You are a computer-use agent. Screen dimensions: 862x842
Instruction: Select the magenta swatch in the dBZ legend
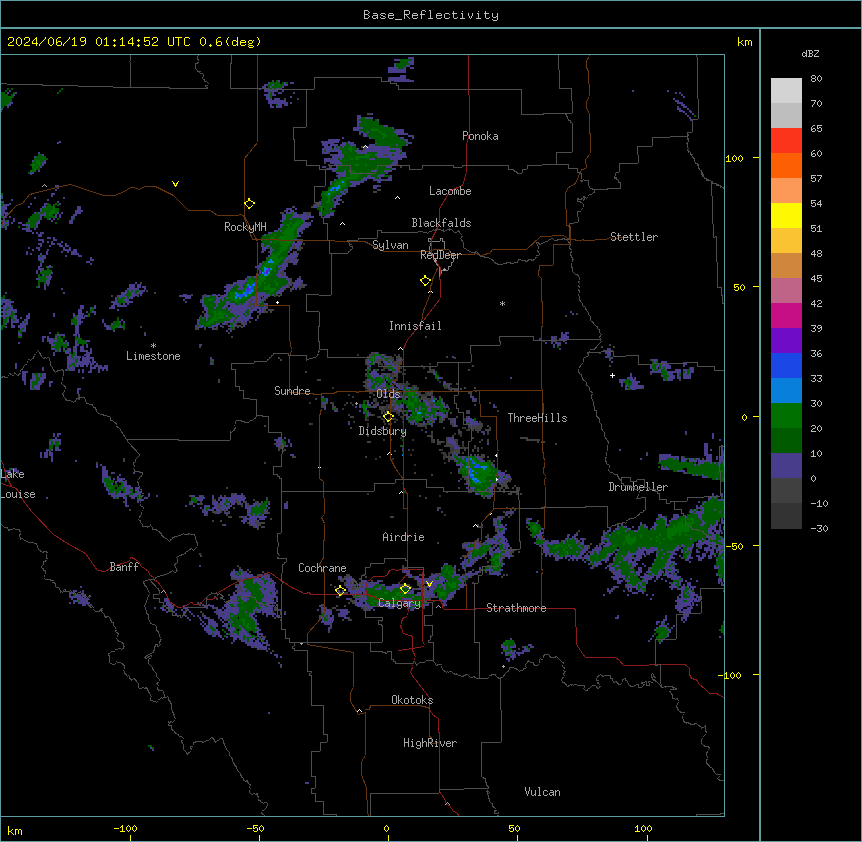pos(786,315)
